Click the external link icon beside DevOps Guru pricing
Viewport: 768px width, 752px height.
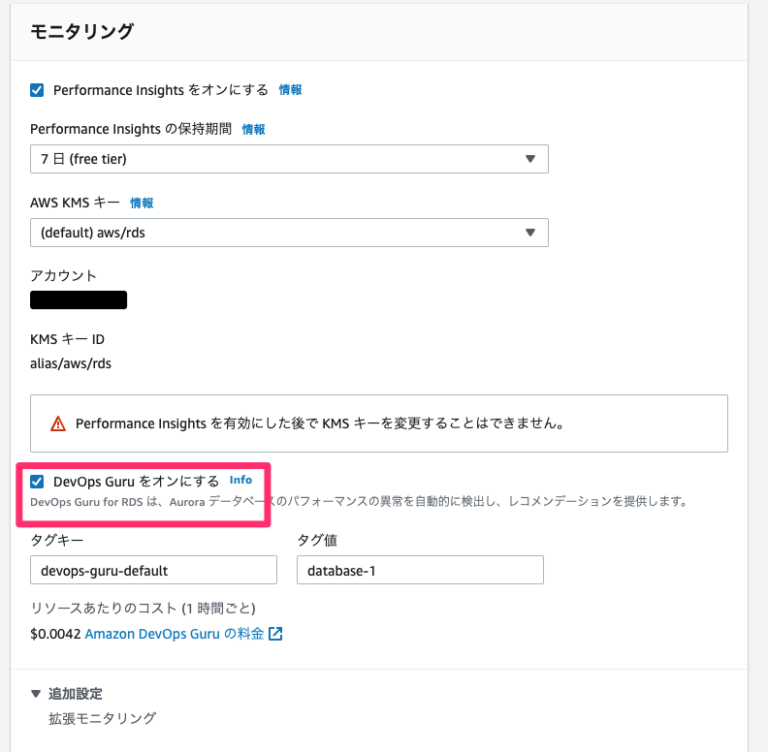[276, 633]
